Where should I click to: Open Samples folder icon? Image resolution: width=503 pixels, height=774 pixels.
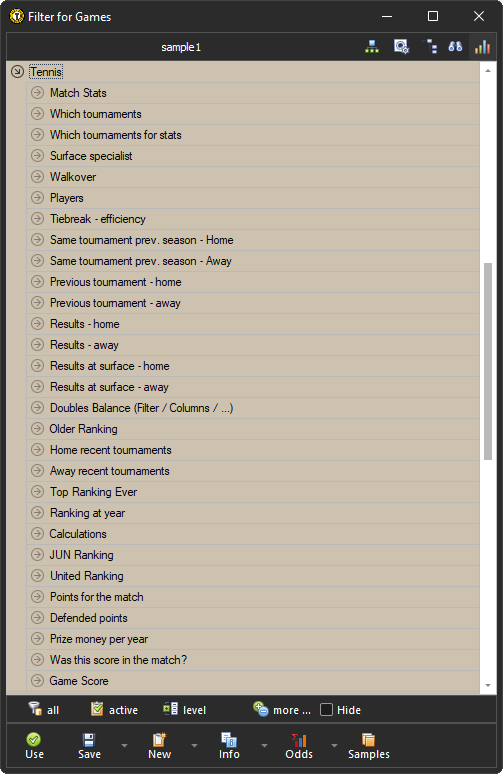[369, 745]
